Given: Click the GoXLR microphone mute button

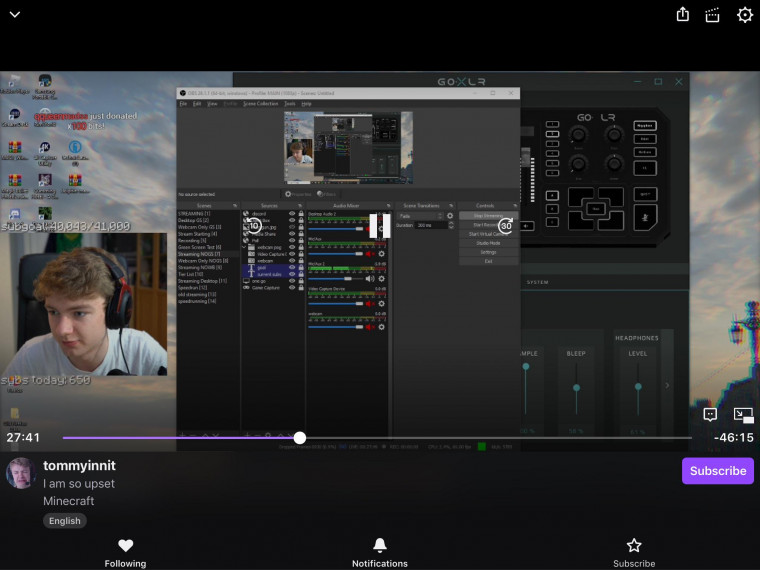Looking at the screenshot, I should pos(645,218).
